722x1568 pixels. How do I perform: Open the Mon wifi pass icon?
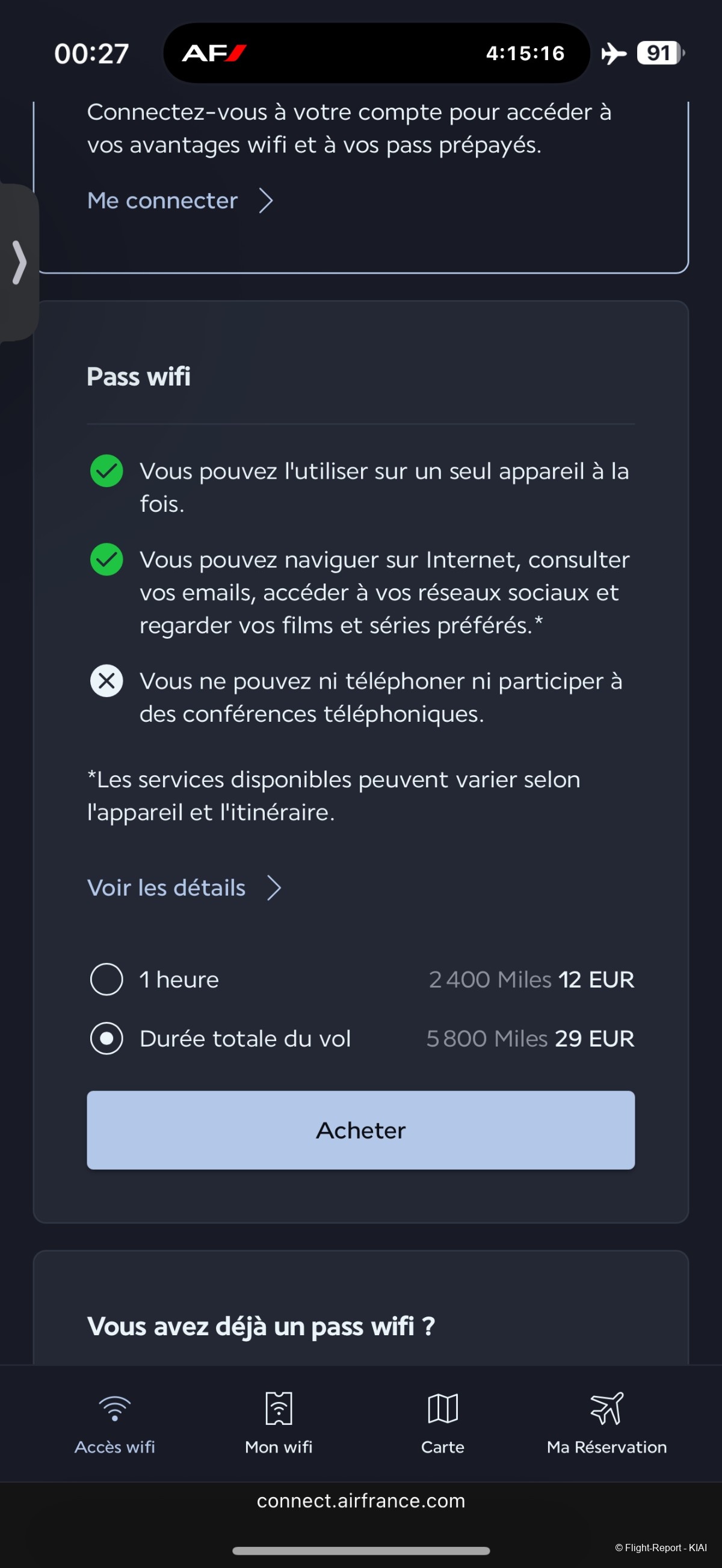(279, 1409)
